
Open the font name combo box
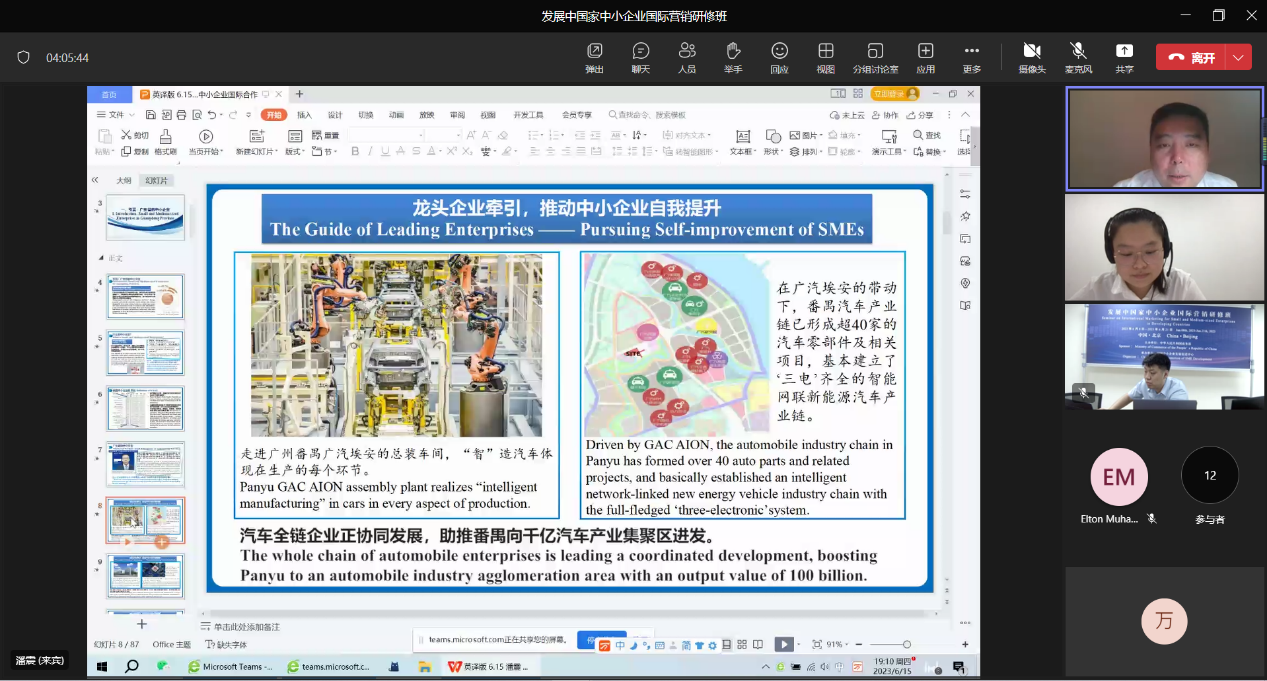[384, 135]
